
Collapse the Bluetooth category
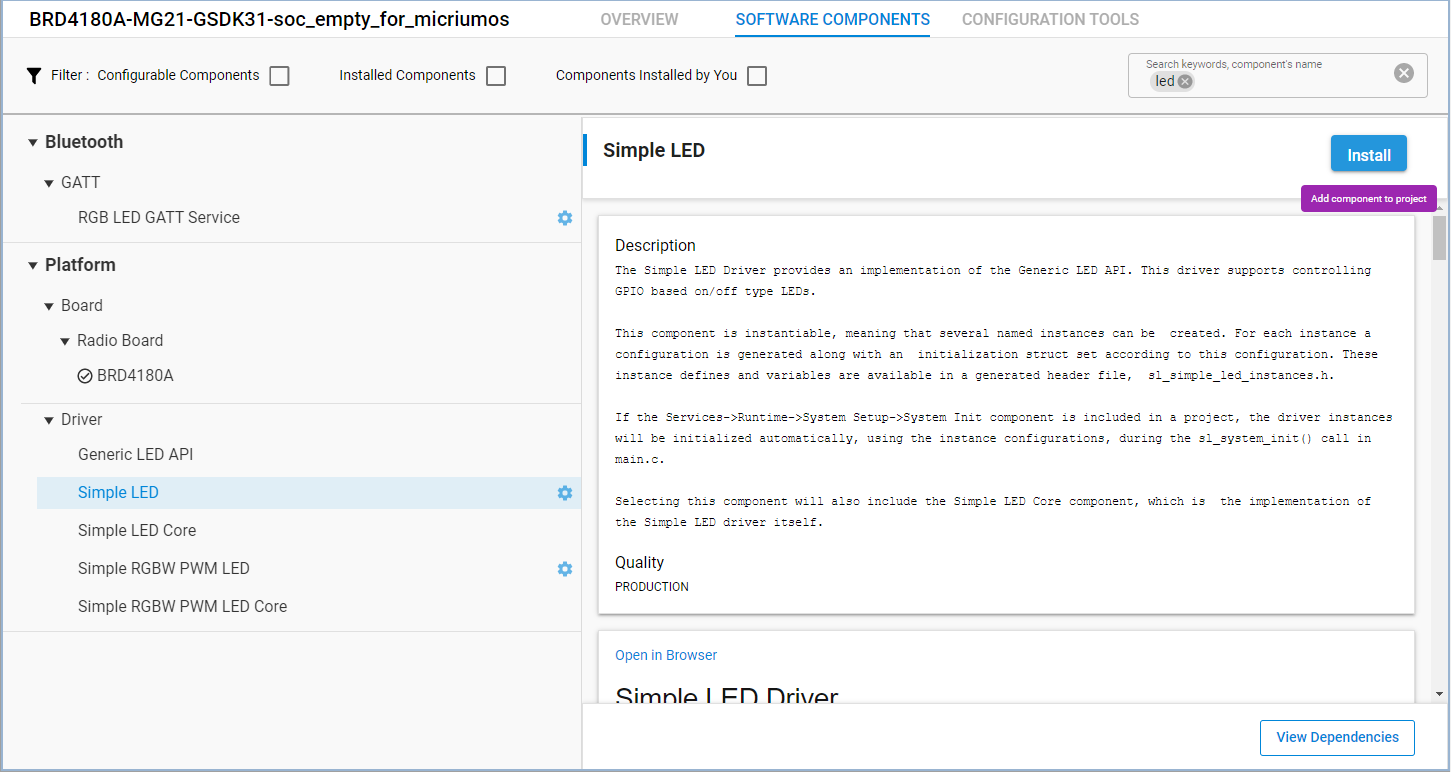pyautogui.click(x=33, y=143)
